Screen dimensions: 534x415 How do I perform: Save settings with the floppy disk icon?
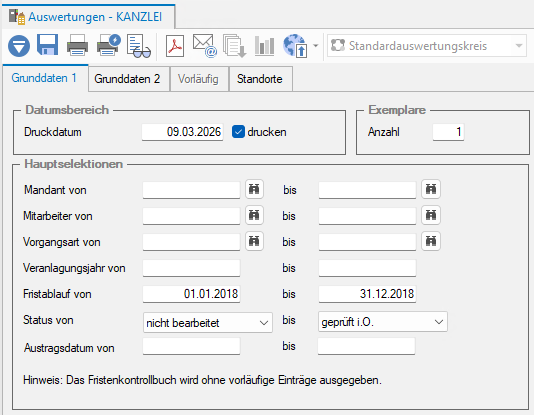pyautogui.click(x=47, y=45)
